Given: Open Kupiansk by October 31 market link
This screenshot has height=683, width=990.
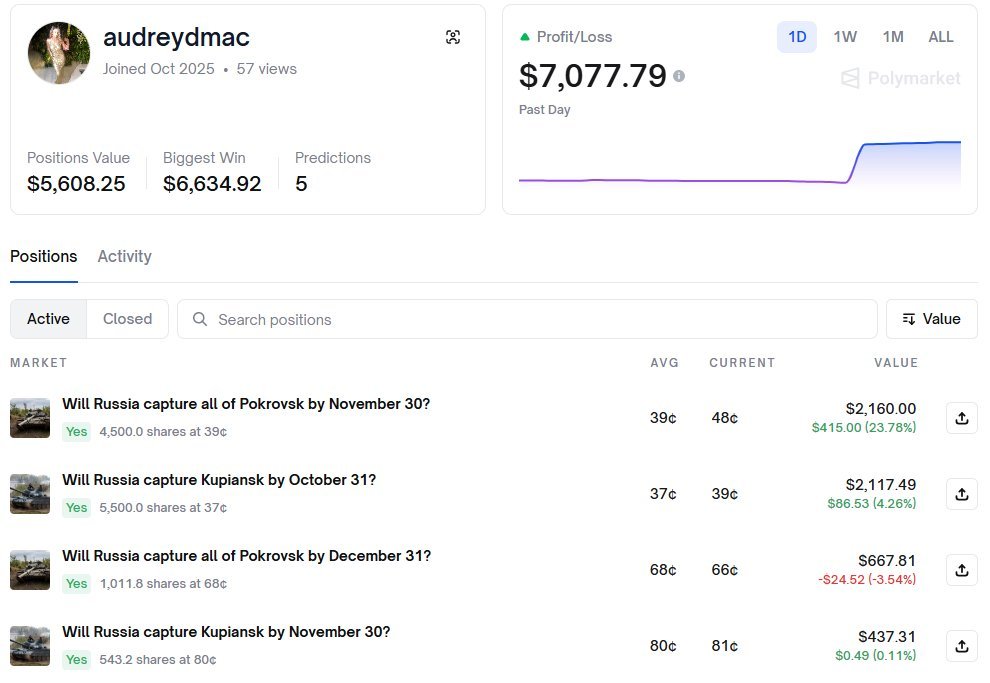Looking at the screenshot, I should (x=219, y=480).
